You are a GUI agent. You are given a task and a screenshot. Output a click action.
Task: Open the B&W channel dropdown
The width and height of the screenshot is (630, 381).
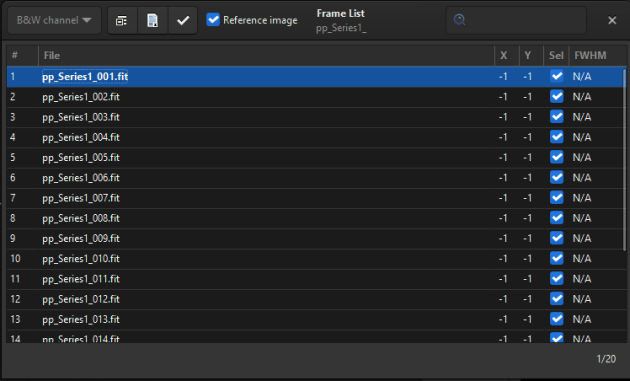pos(54,20)
